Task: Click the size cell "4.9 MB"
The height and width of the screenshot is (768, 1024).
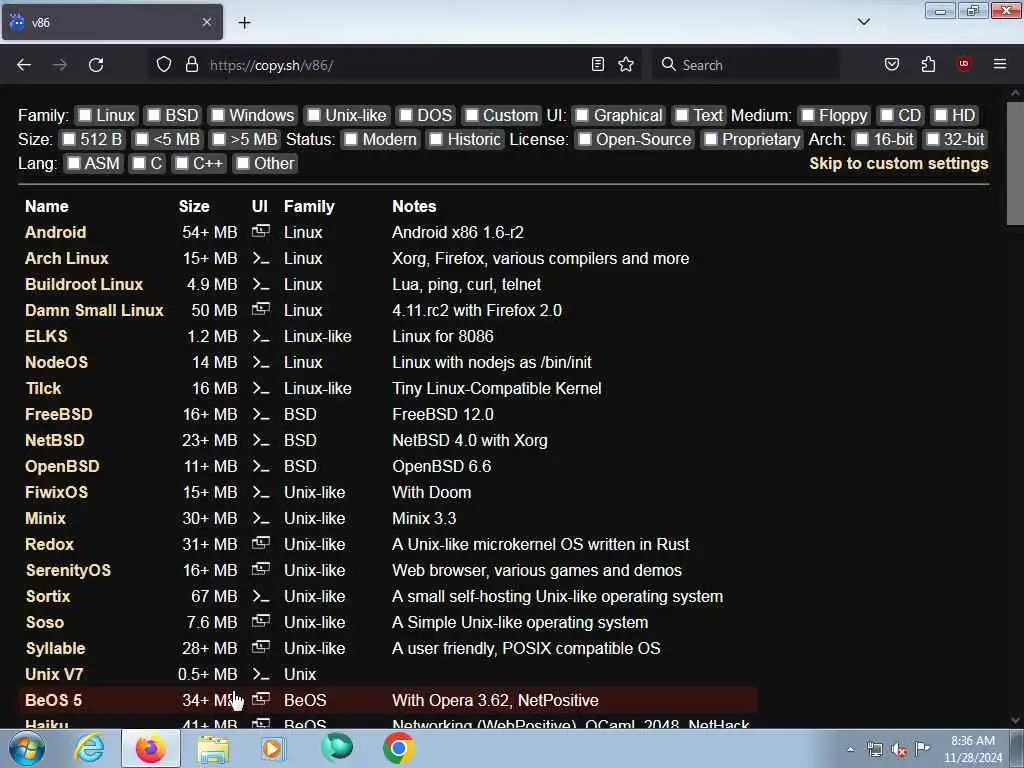Action: point(212,284)
